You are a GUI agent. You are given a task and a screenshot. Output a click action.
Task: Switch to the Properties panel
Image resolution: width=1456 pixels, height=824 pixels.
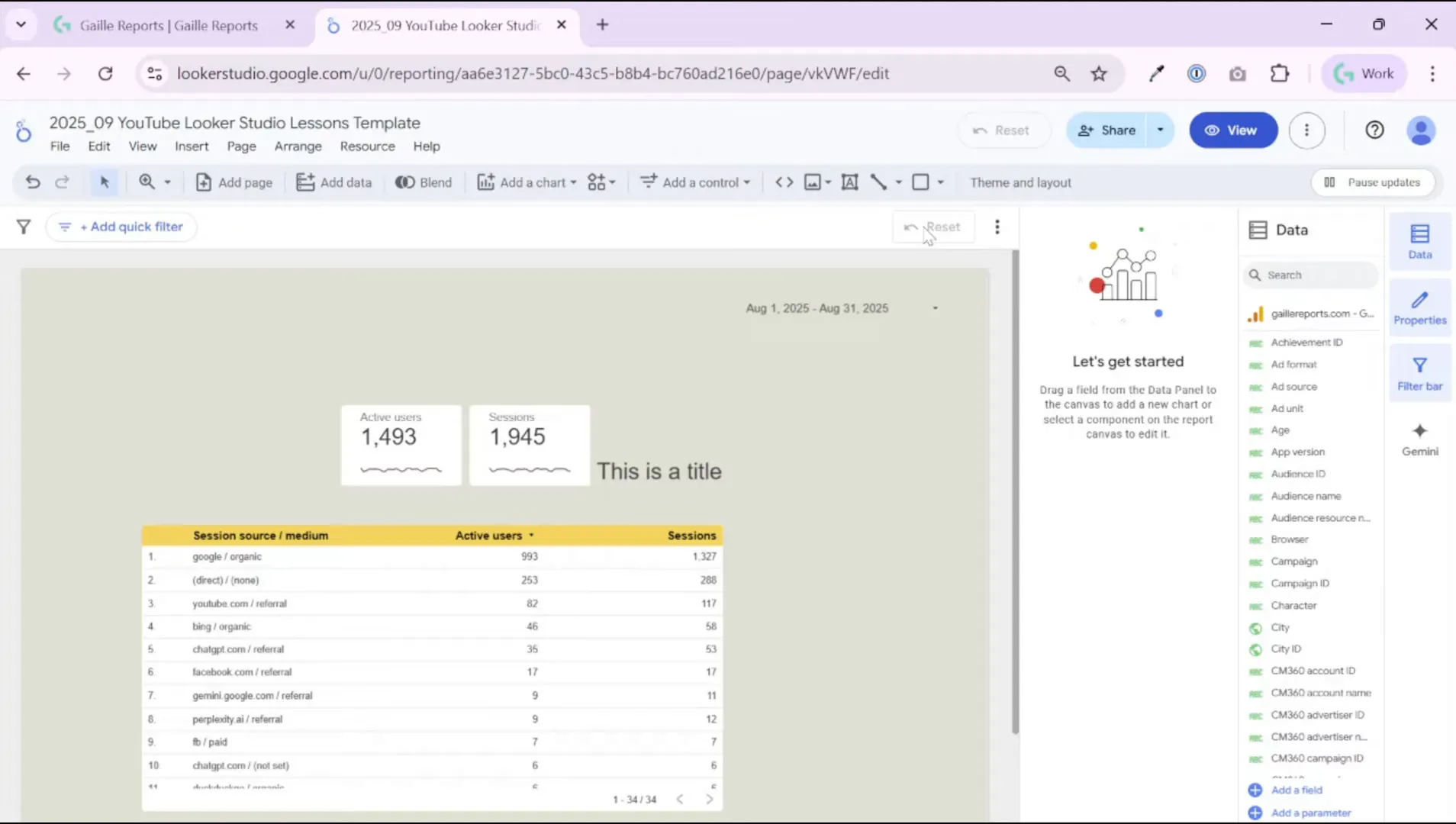[1419, 307]
